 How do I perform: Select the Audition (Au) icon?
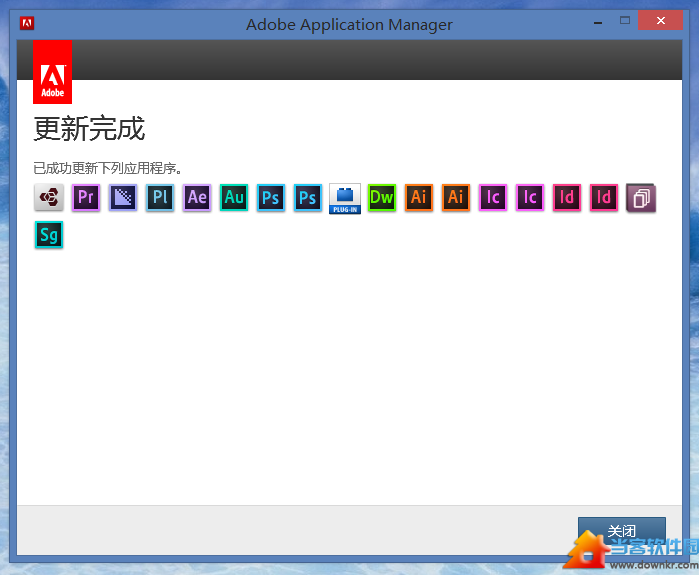234,197
